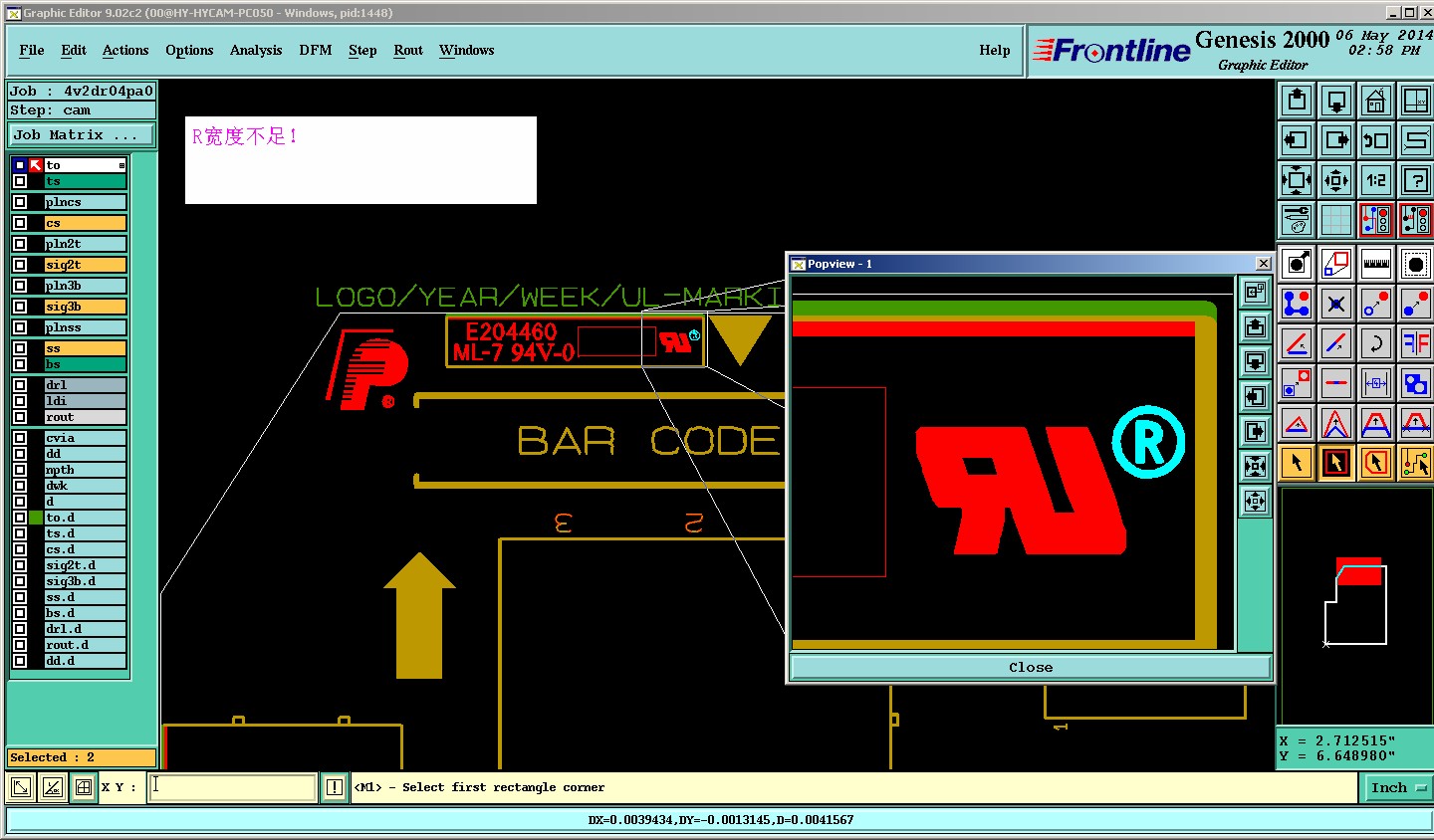Viewport: 1434px width, 840px height.
Task: Pan the view right with the right-arrow icon
Action: pyautogui.click(x=1336, y=140)
